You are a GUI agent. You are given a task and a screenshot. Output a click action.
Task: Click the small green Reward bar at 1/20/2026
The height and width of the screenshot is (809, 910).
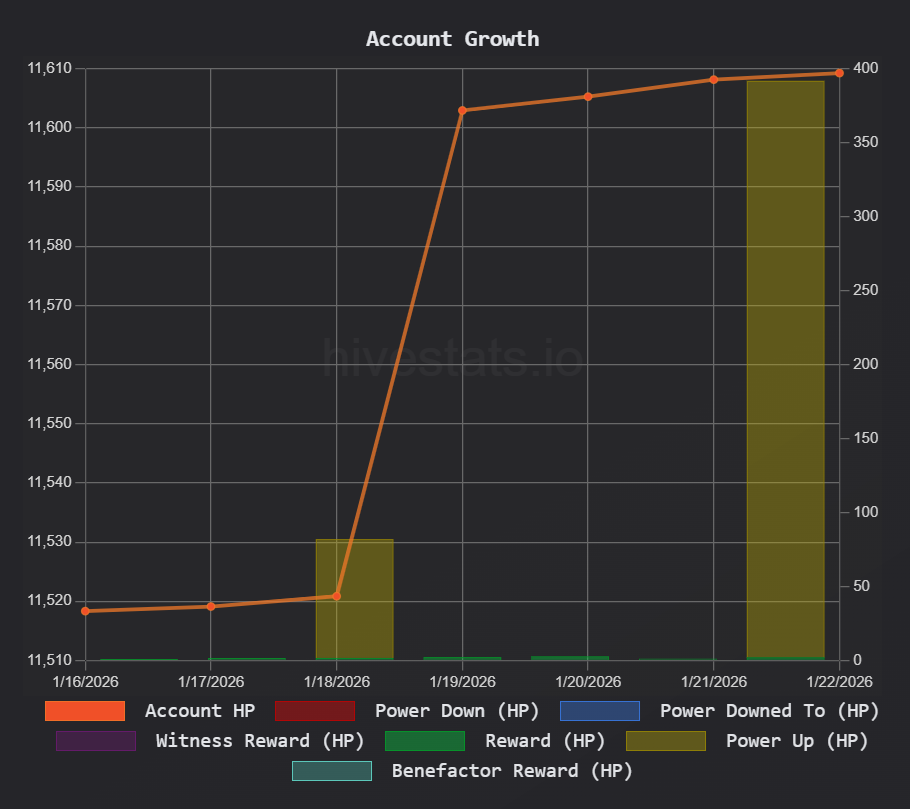pyautogui.click(x=570, y=658)
